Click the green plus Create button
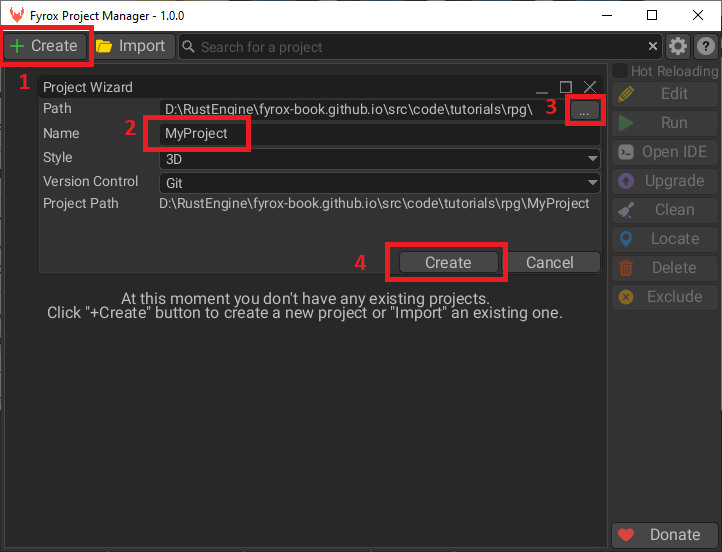Image resolution: width=722 pixels, height=552 pixels. pyautogui.click(x=45, y=46)
